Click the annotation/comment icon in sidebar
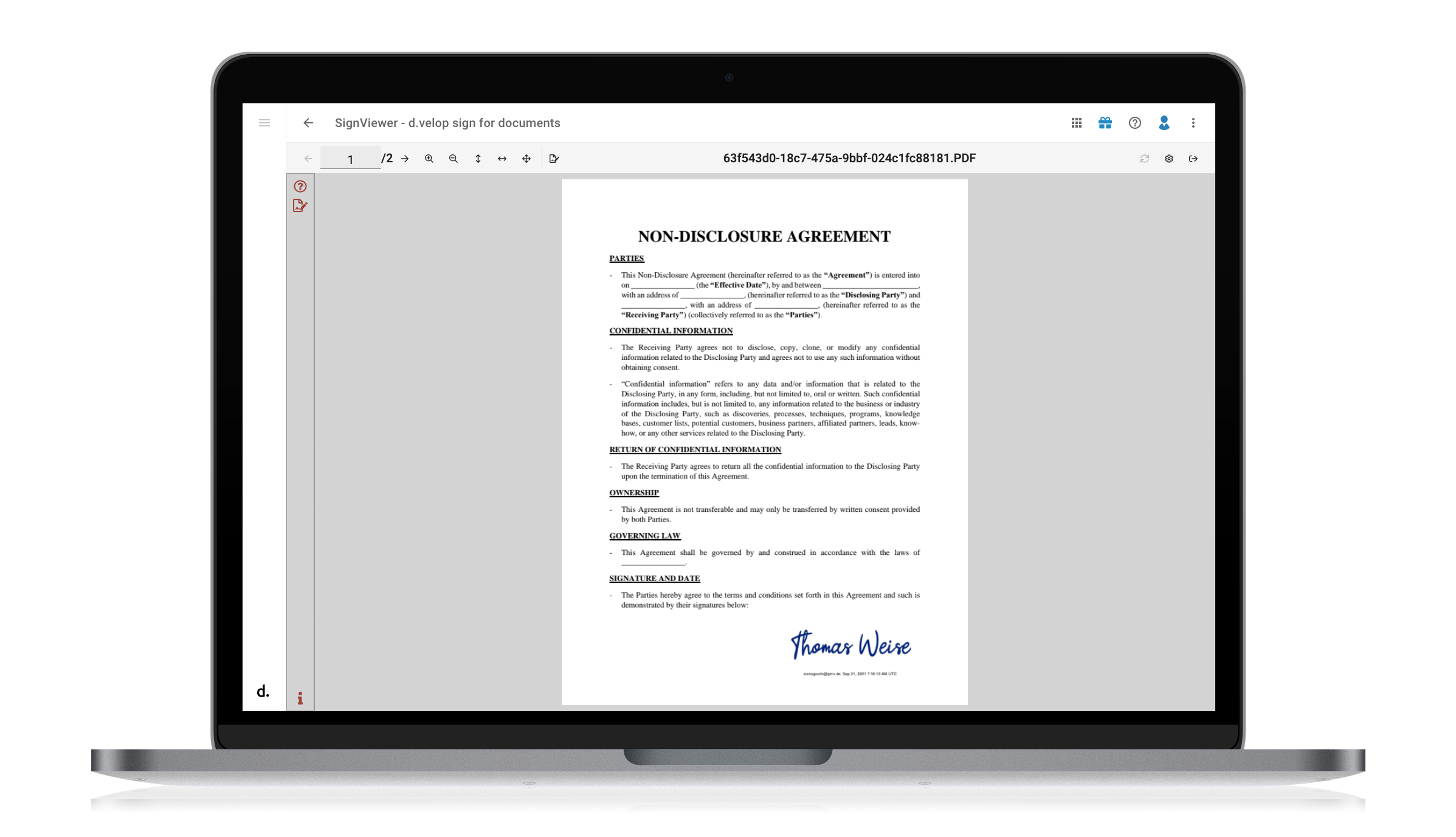 pos(300,205)
